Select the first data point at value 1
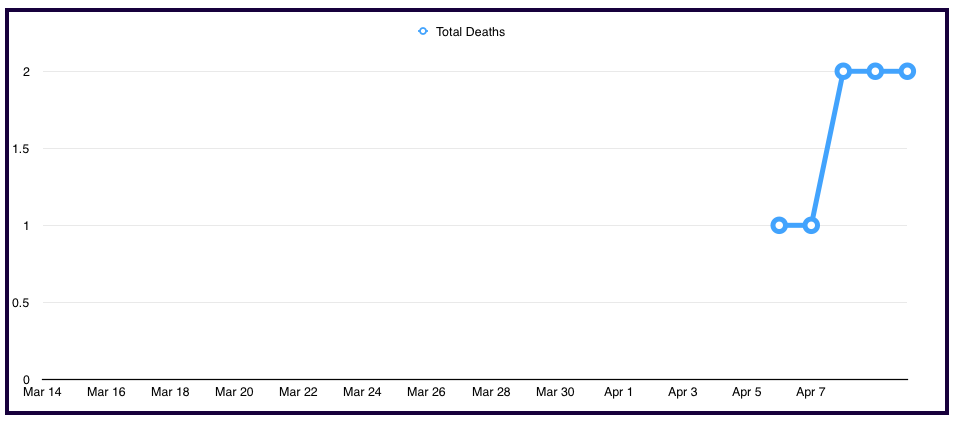This screenshot has width=964, height=433. [779, 225]
